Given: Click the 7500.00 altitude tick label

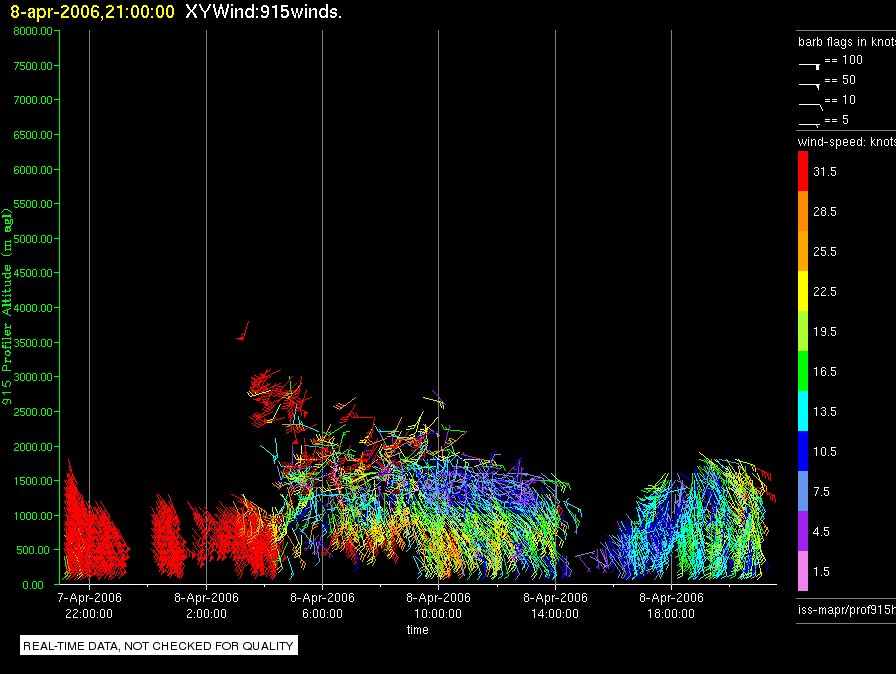Looking at the screenshot, I should coord(33,66).
